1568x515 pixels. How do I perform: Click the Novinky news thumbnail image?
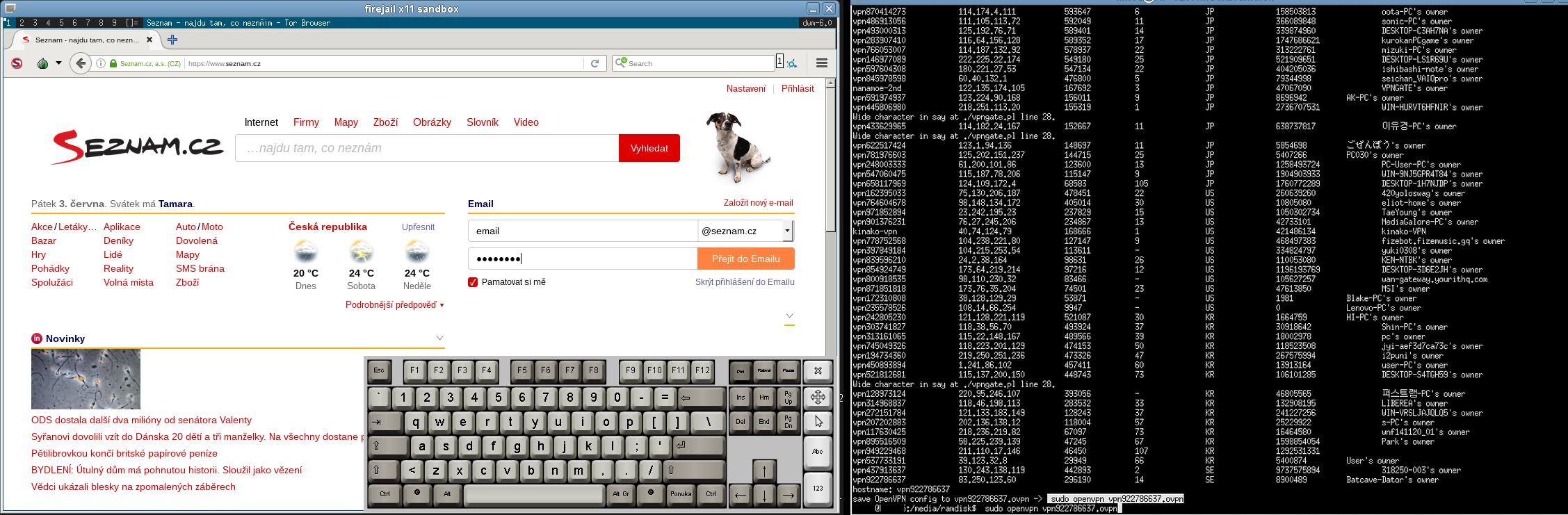point(86,379)
